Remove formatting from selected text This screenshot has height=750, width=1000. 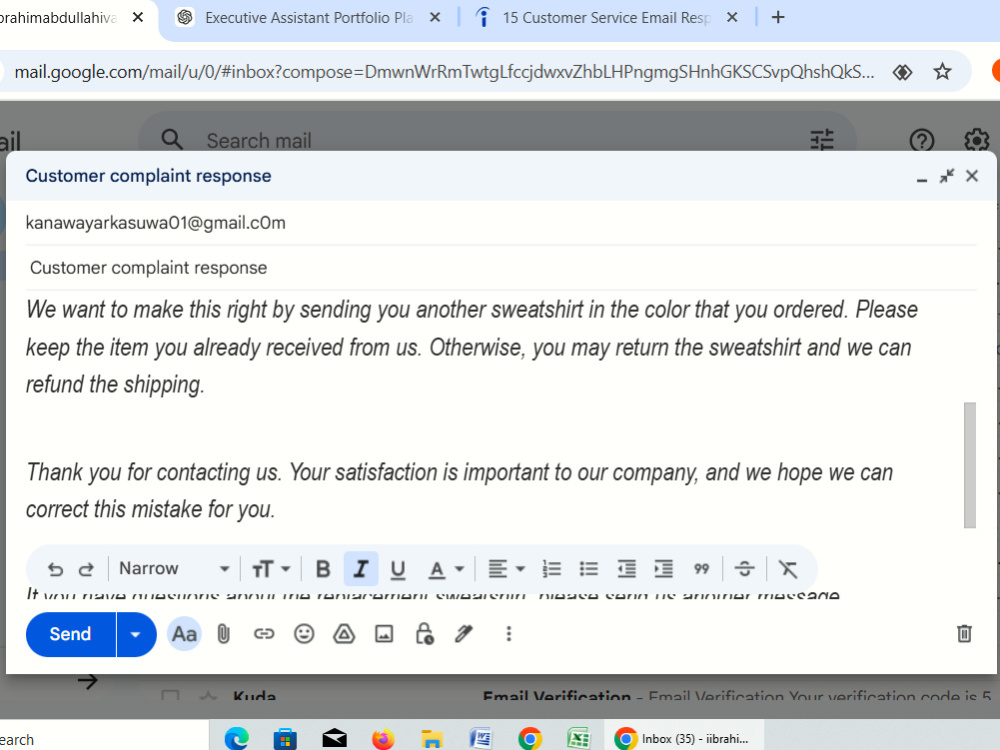[x=788, y=569]
